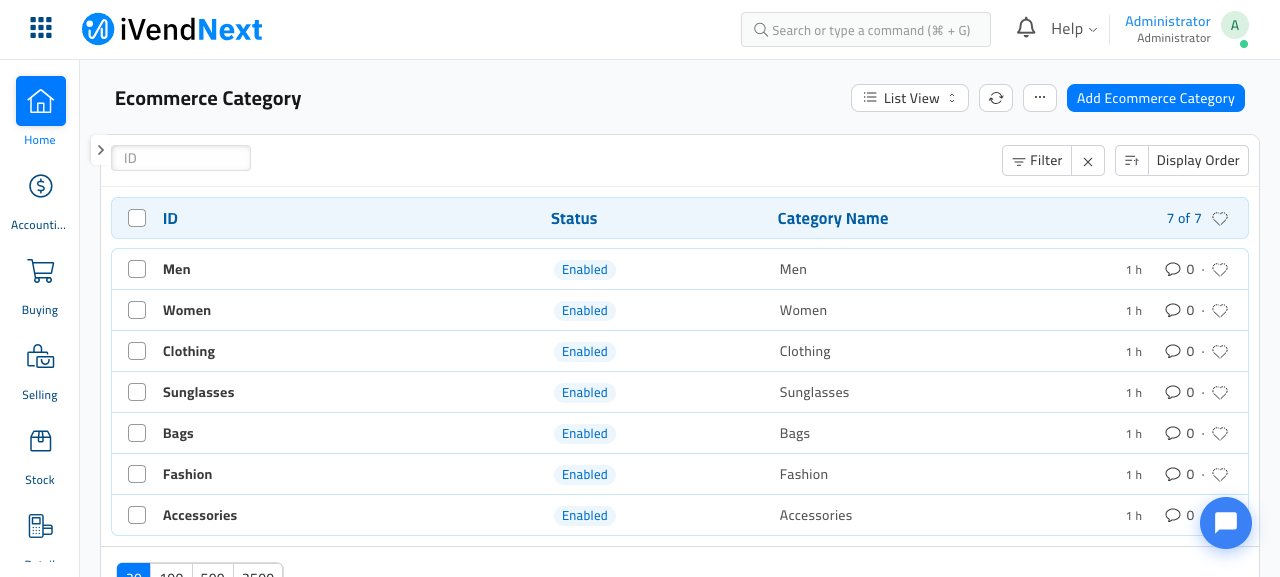Click the Enabled badge in Bags row
This screenshot has height=577, width=1280.
tap(585, 434)
